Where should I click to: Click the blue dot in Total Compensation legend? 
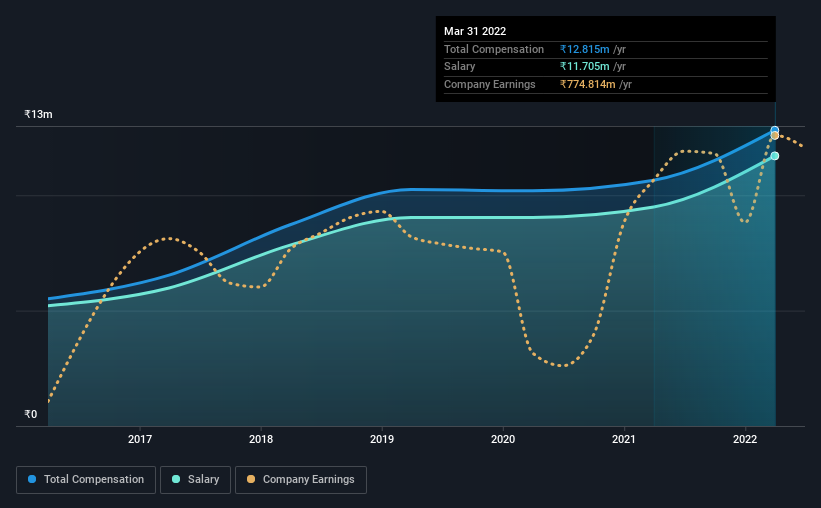[x=32, y=479]
